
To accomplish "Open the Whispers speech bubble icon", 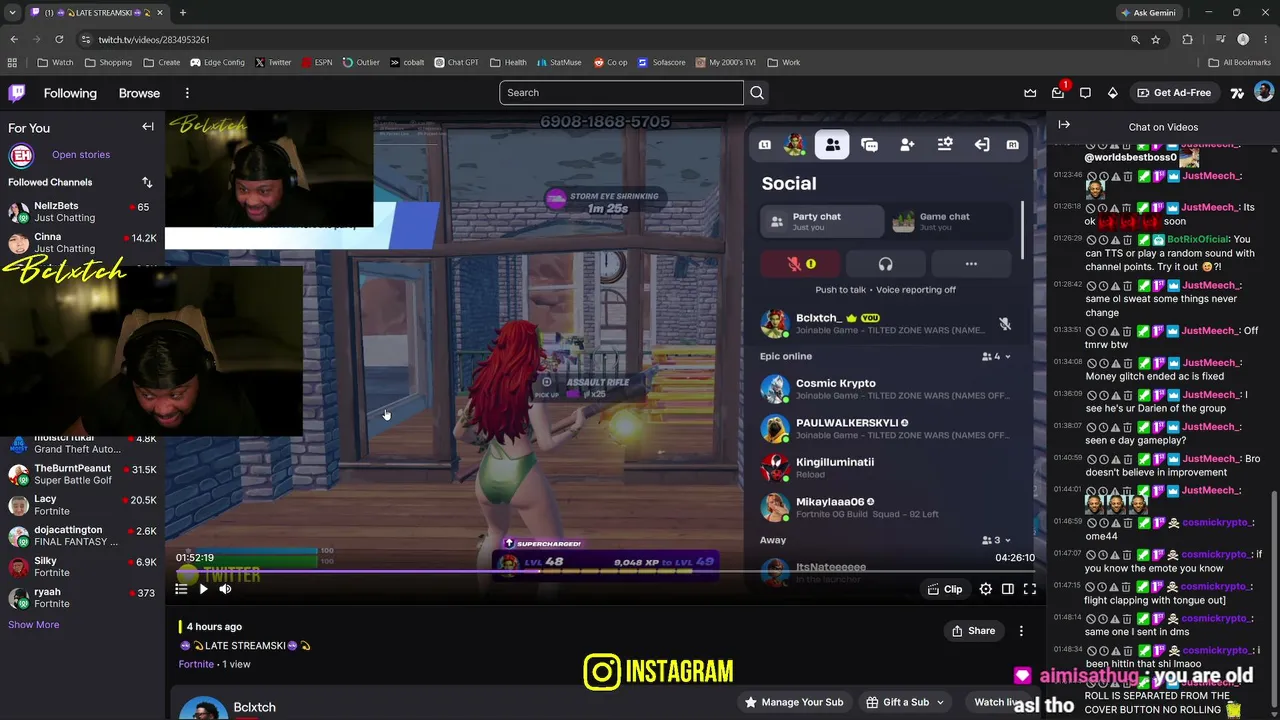I will [1085, 93].
